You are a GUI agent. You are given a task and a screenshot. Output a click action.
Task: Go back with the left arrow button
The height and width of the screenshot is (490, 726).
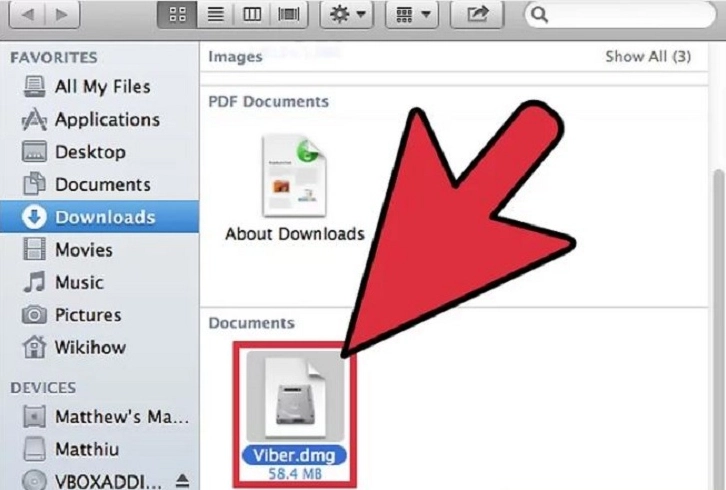pyautogui.click(x=27, y=15)
